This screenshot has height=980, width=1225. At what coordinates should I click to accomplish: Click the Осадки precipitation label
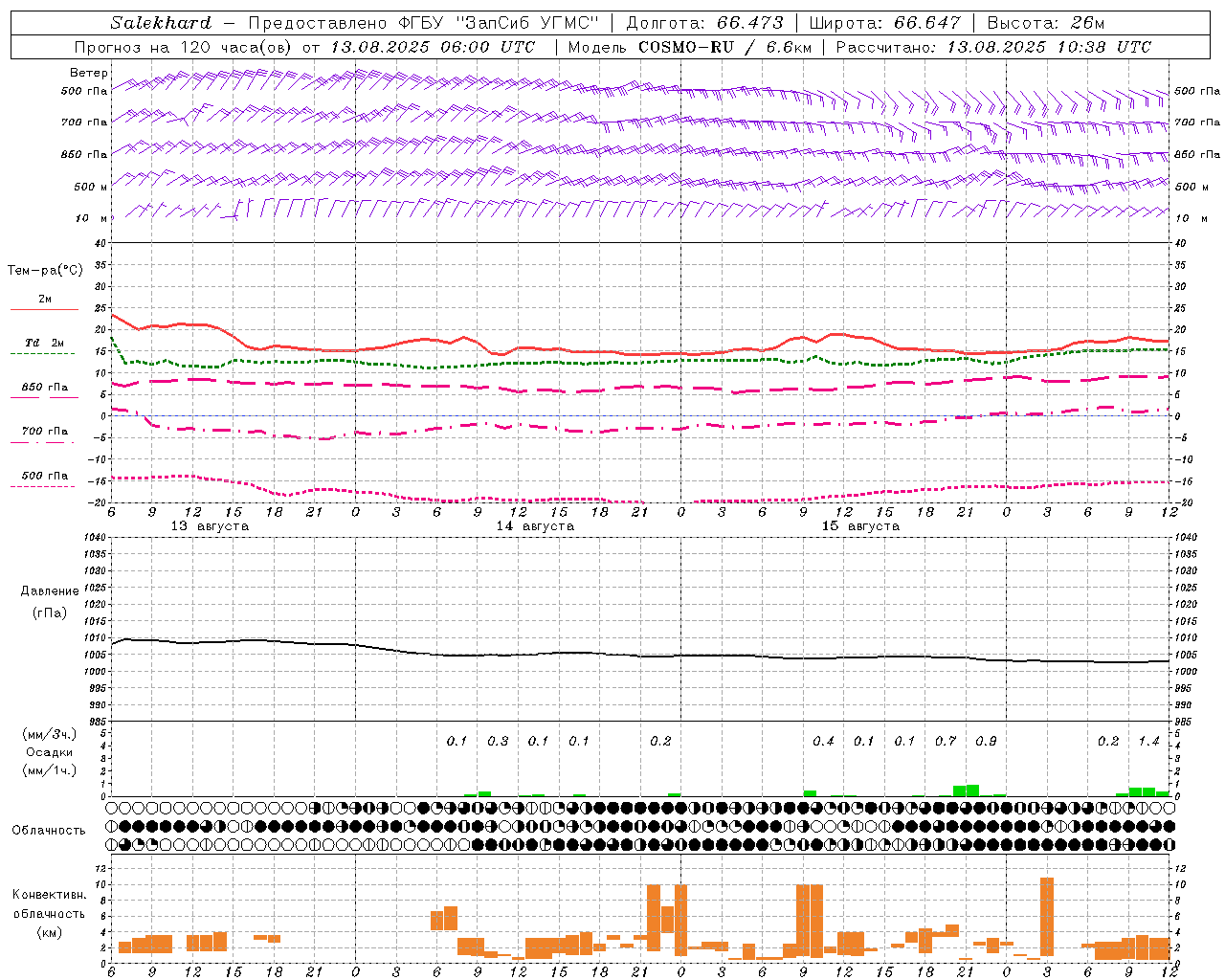50,752
